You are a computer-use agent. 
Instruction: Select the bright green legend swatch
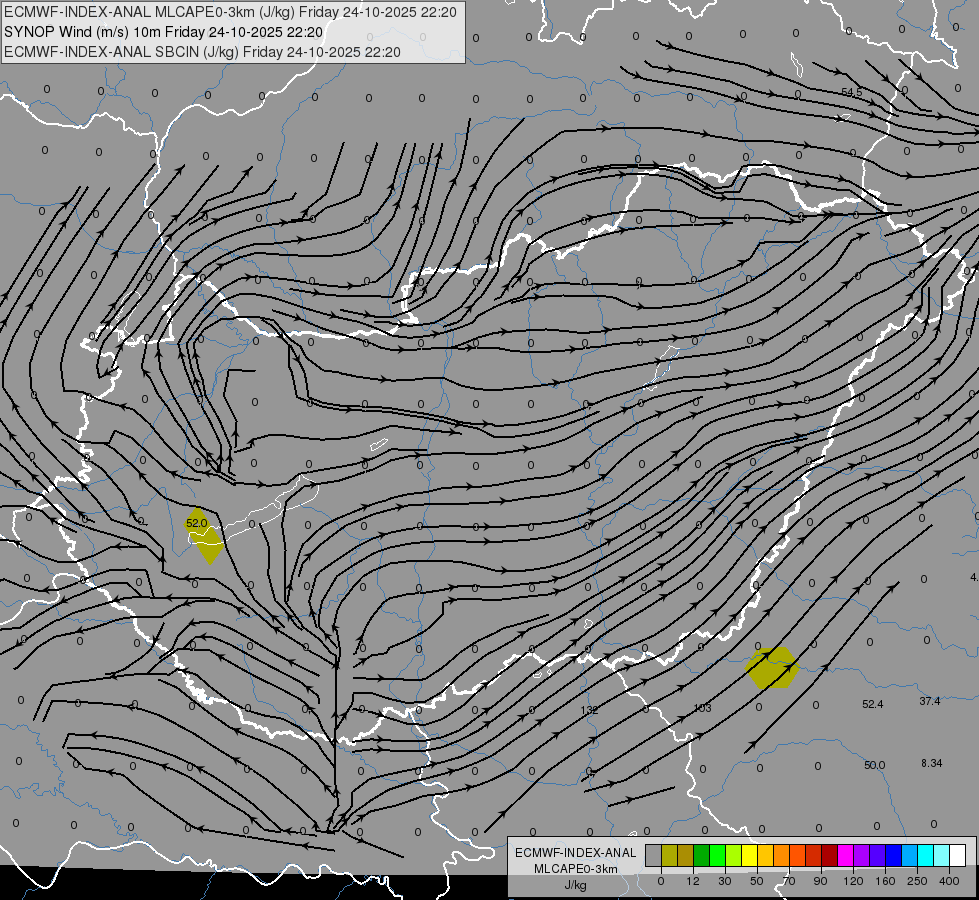point(717,855)
